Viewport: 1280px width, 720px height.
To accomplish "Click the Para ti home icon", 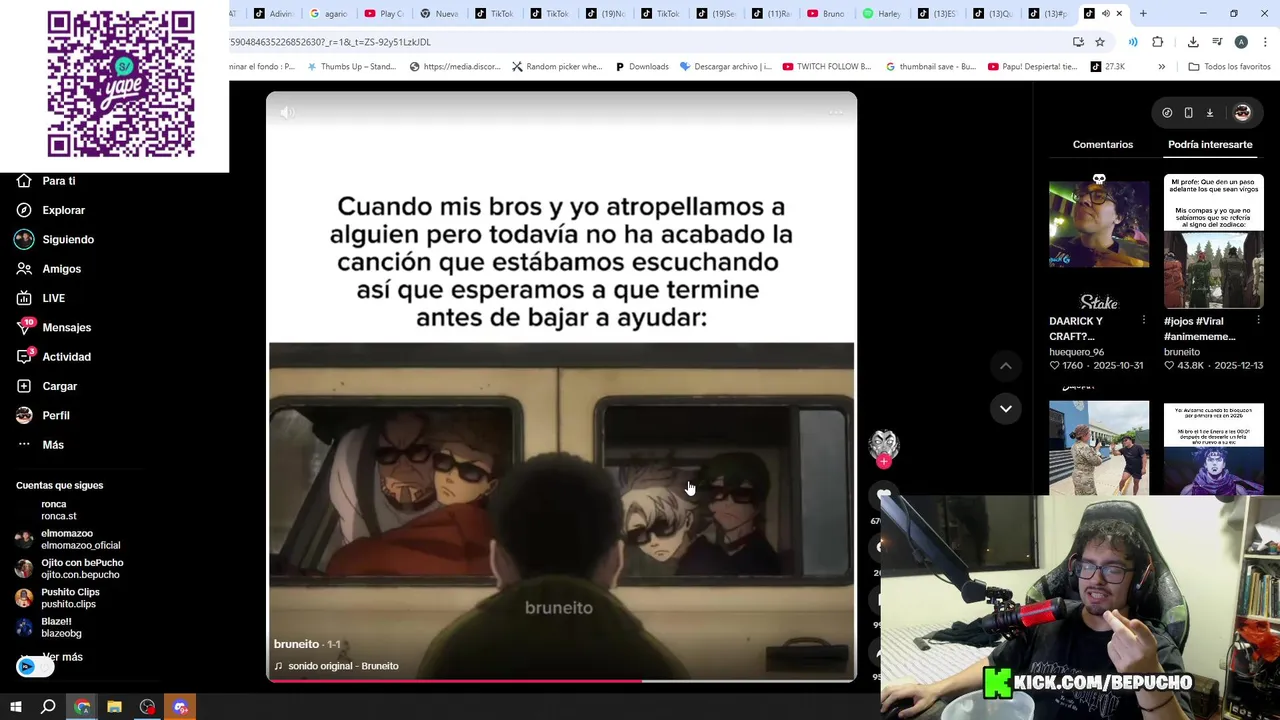I will click(x=24, y=181).
